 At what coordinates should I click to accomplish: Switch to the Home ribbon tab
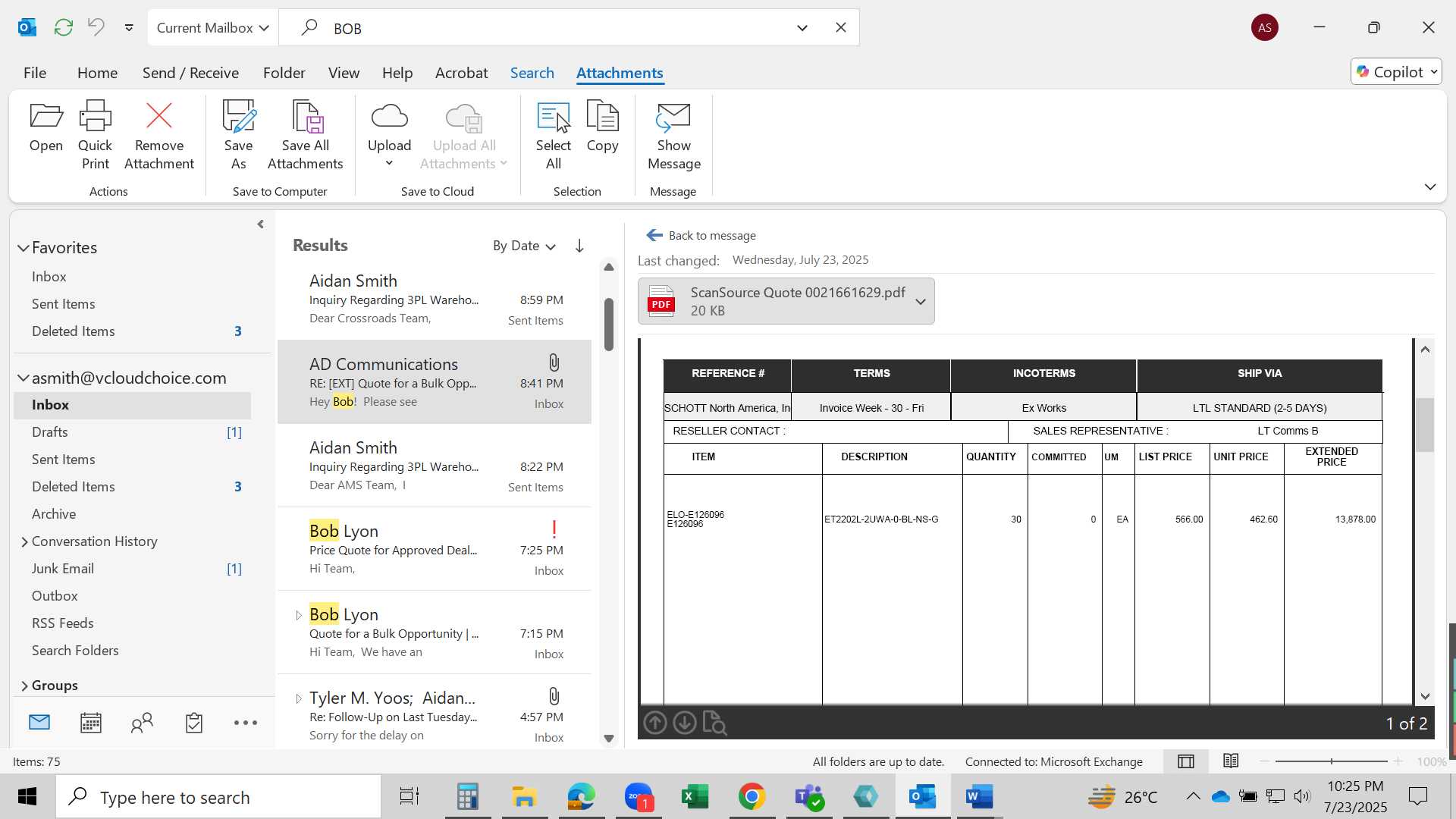pyautogui.click(x=97, y=73)
